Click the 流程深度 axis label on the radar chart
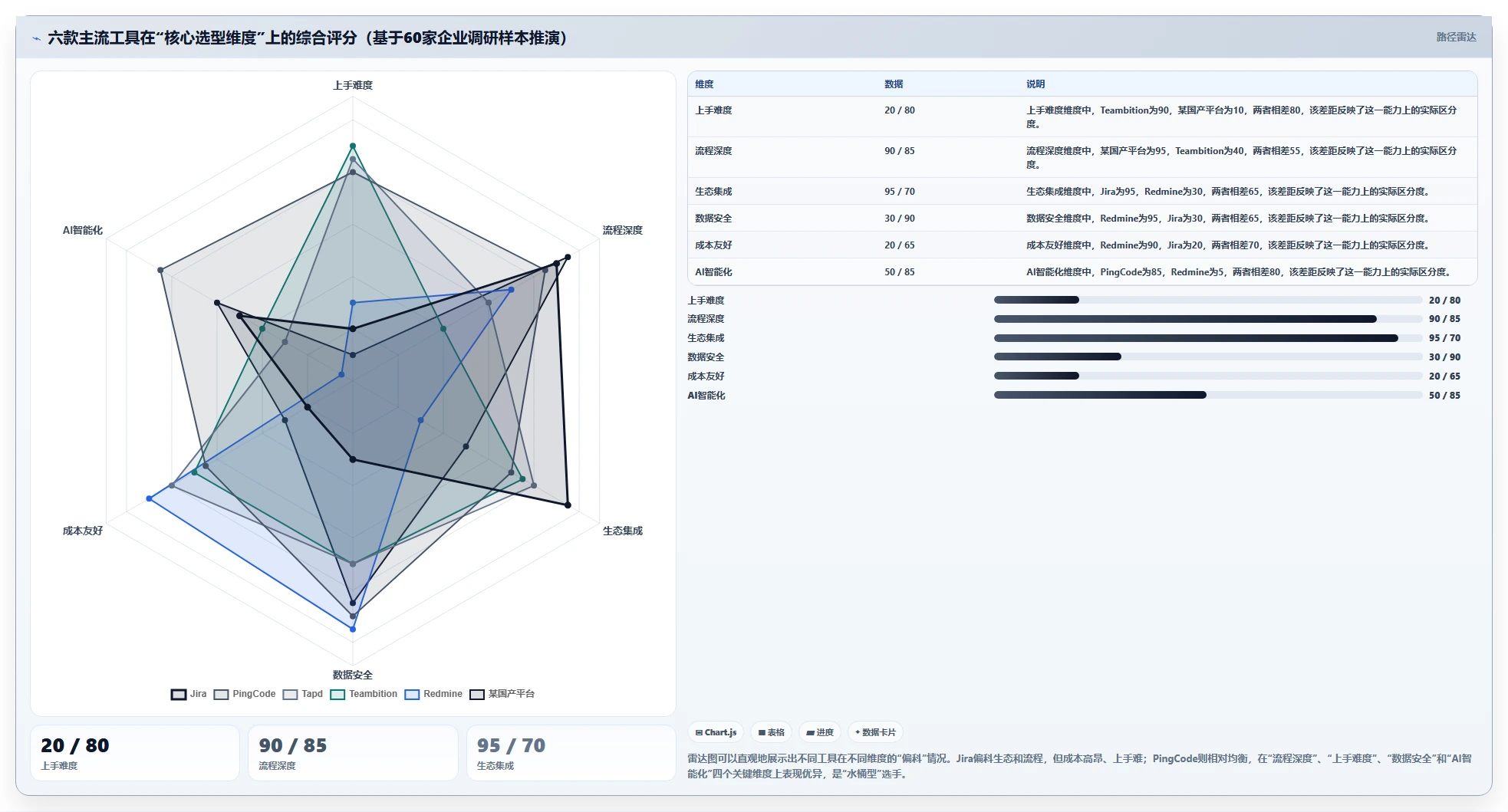 pos(622,230)
